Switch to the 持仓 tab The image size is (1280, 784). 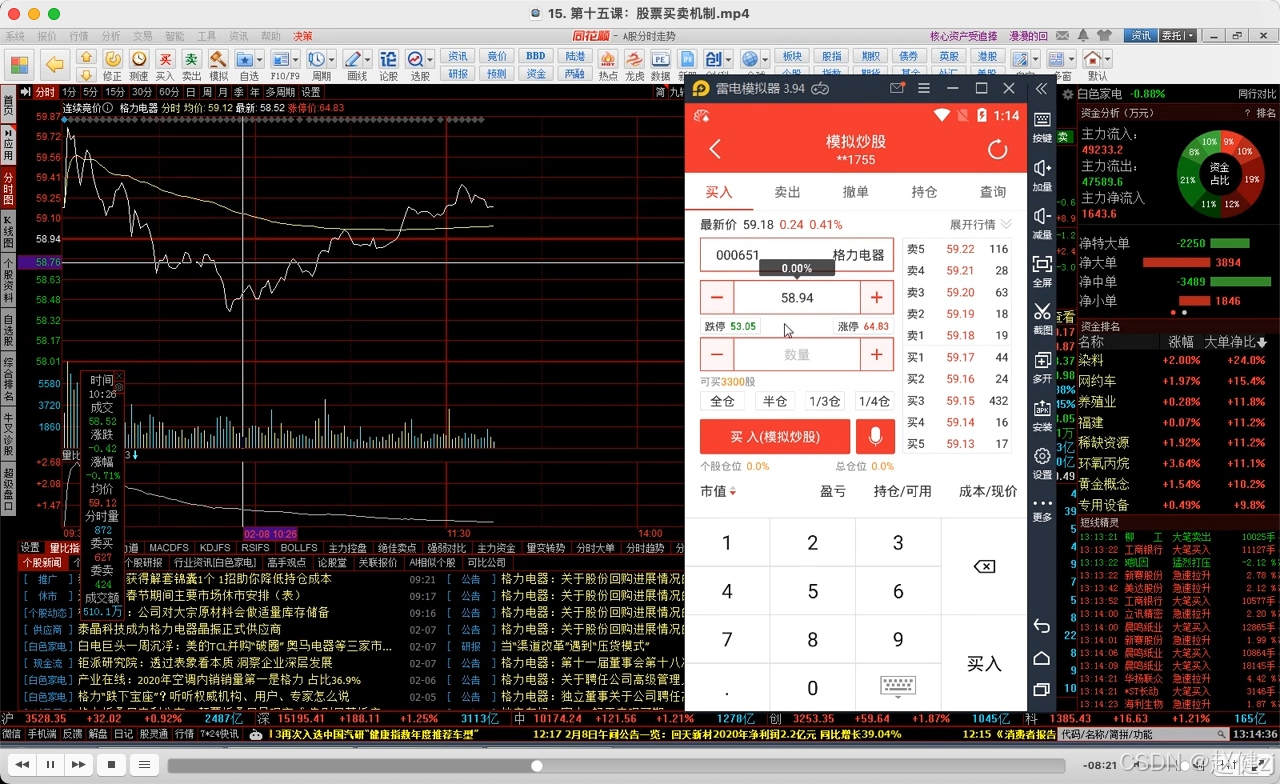click(x=924, y=192)
